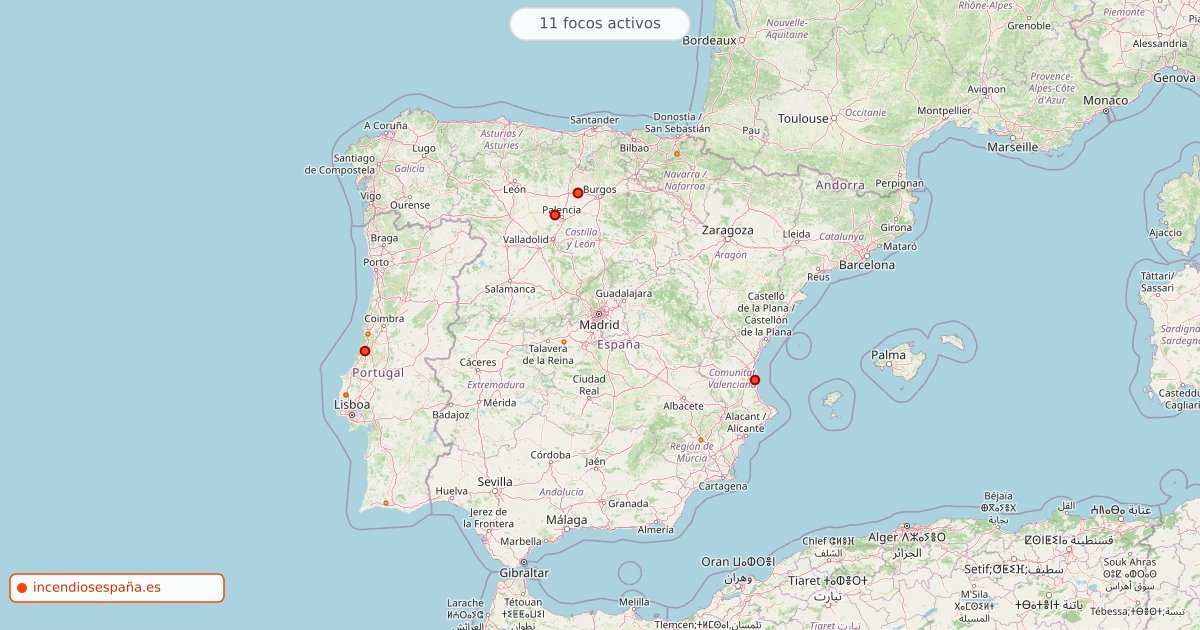The image size is (1200, 630).
Task: Click the Santander city label
Action: (x=594, y=120)
